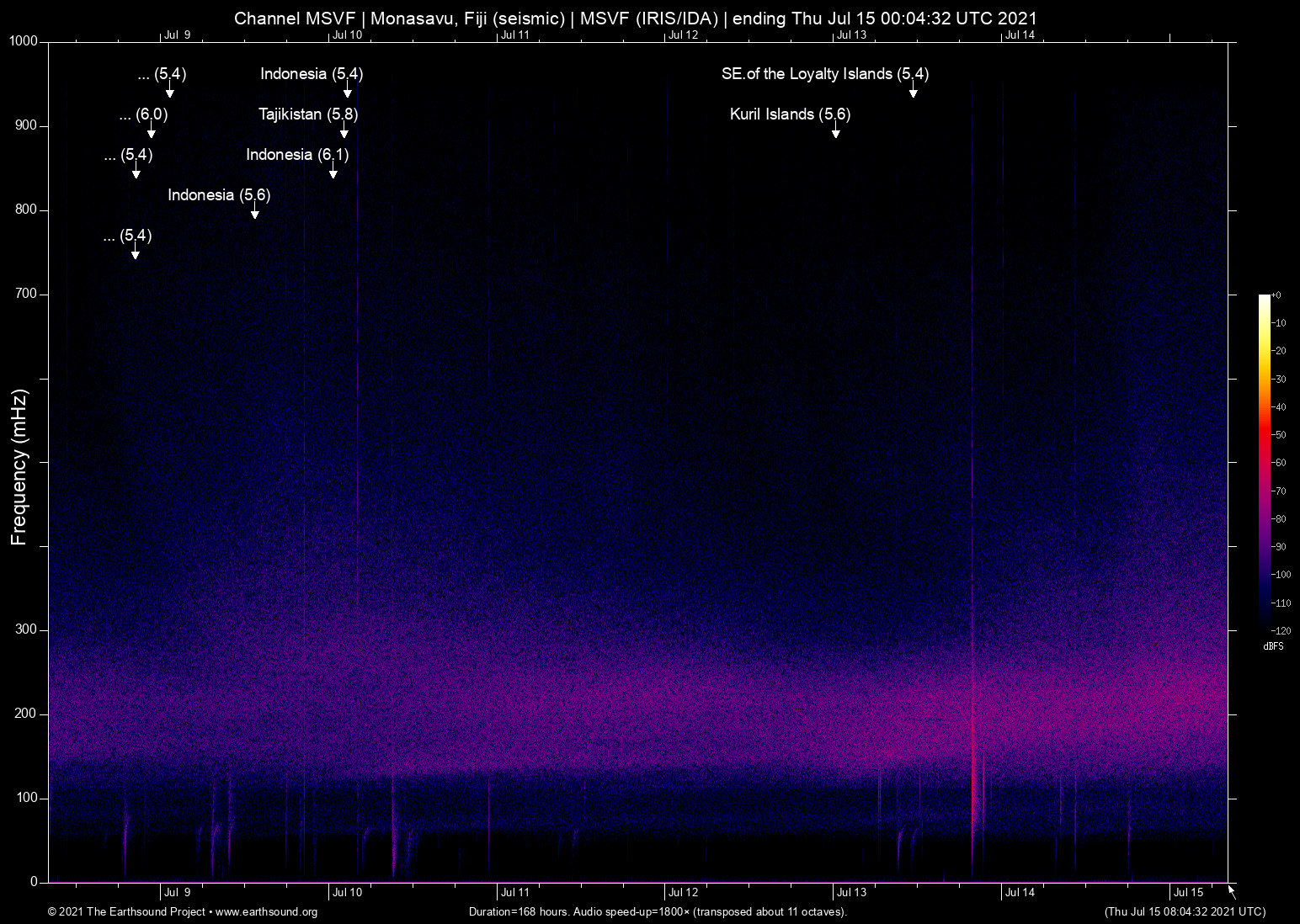Click the Jul 11 tick on top axis
This screenshot has width=1300, height=924.
[514, 35]
